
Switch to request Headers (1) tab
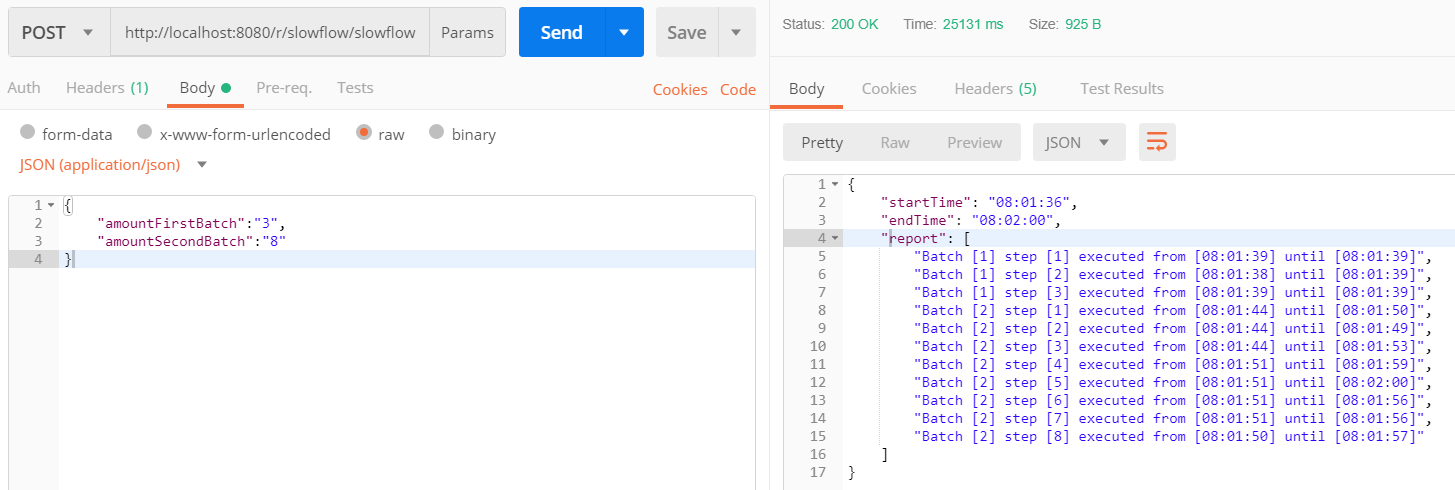[x=107, y=88]
